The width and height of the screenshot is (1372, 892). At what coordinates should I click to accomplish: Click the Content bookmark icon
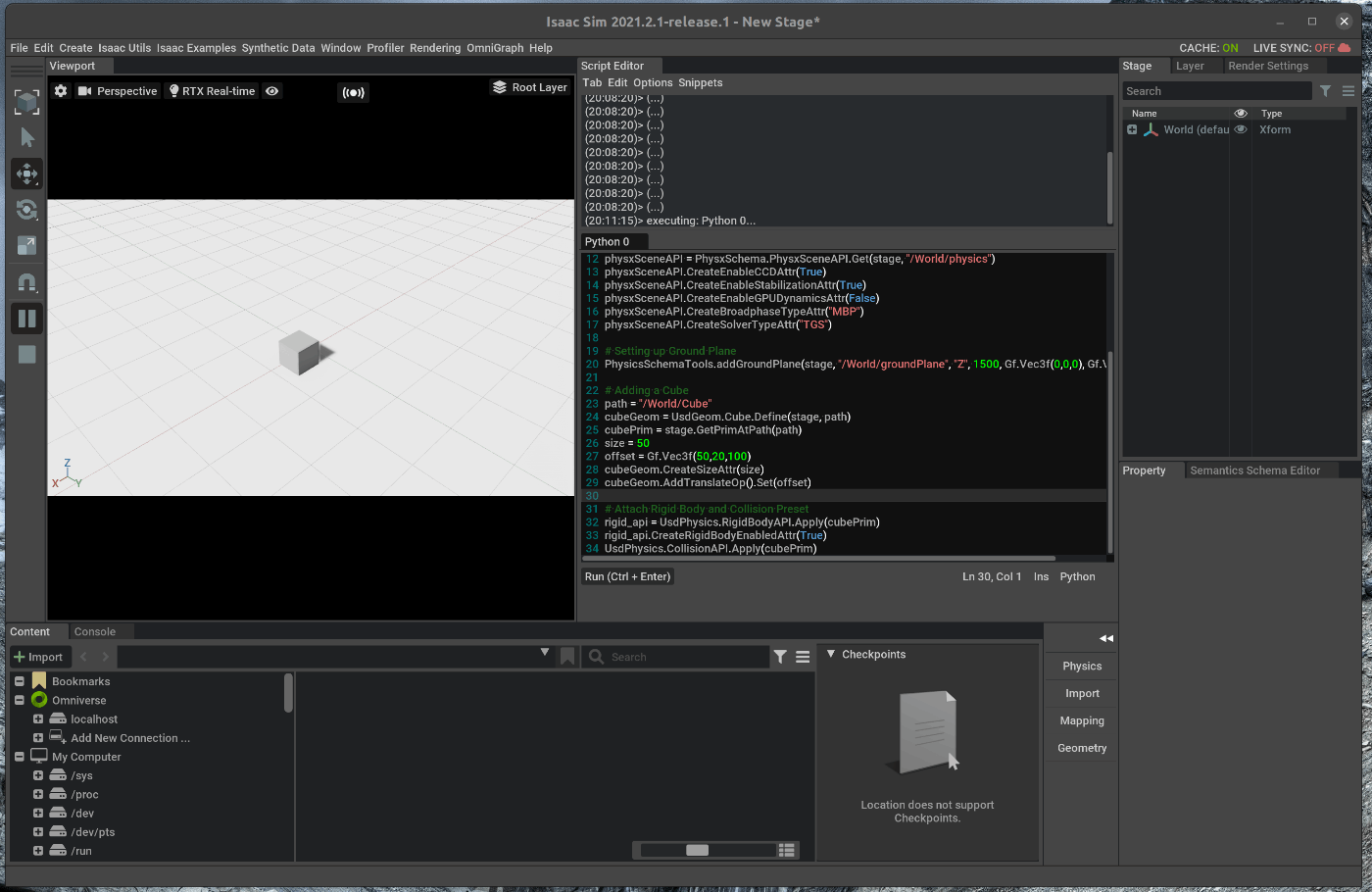click(x=567, y=657)
